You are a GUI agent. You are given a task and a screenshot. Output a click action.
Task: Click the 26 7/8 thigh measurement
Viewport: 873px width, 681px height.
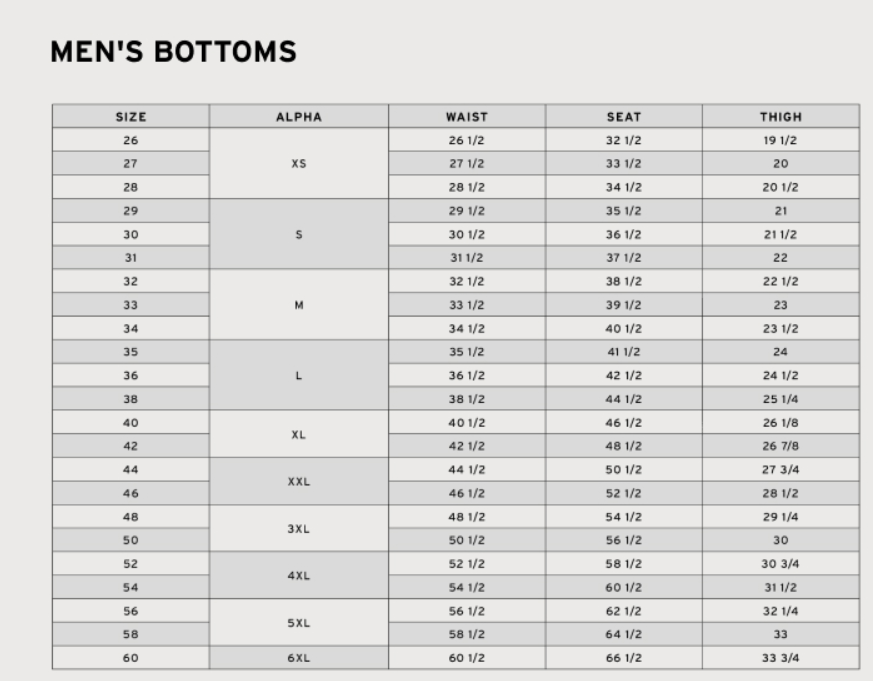(x=780, y=446)
